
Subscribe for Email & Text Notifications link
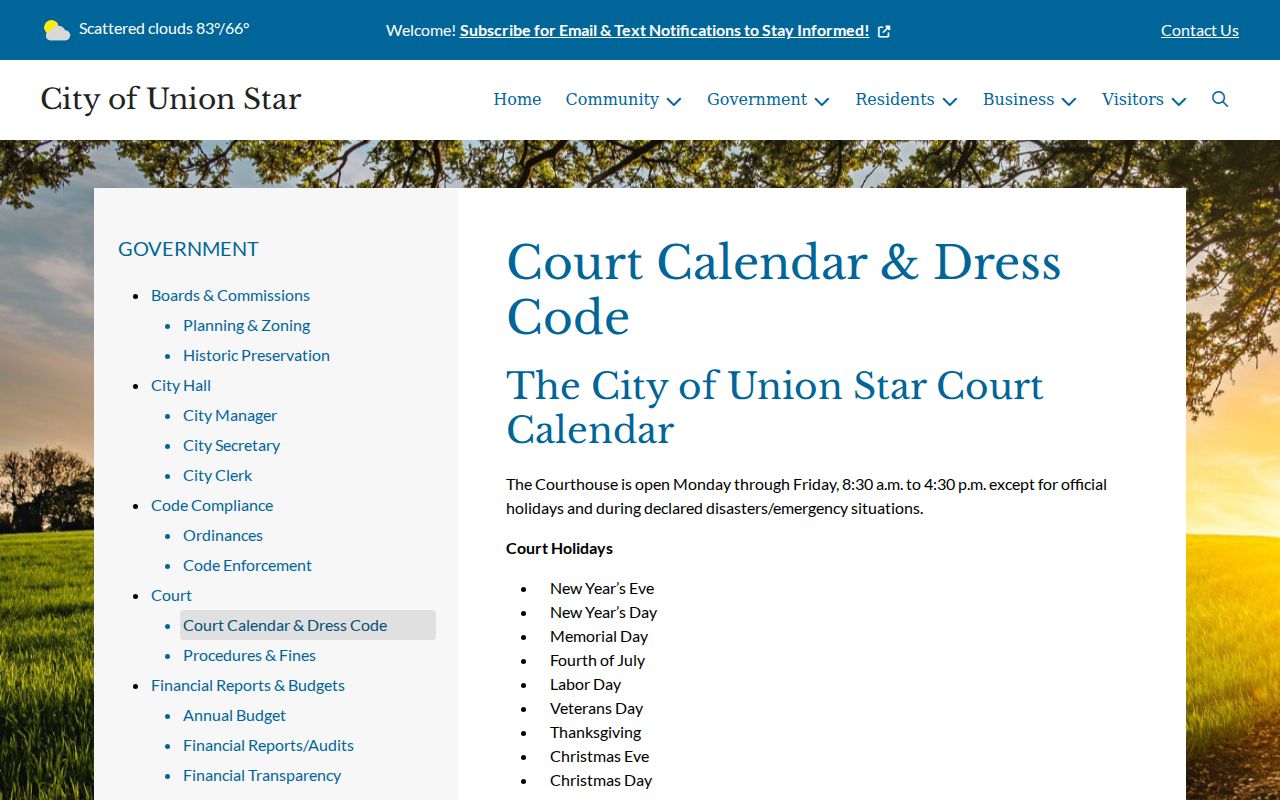(664, 30)
